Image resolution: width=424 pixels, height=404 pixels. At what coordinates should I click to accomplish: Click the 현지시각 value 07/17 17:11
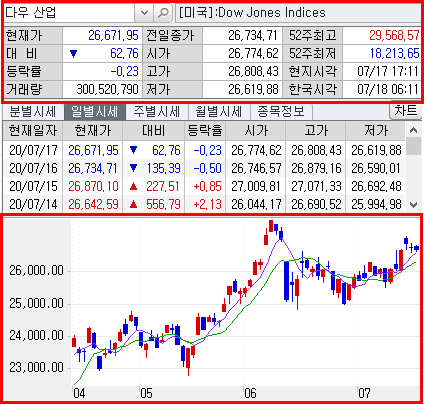[x=388, y=71]
